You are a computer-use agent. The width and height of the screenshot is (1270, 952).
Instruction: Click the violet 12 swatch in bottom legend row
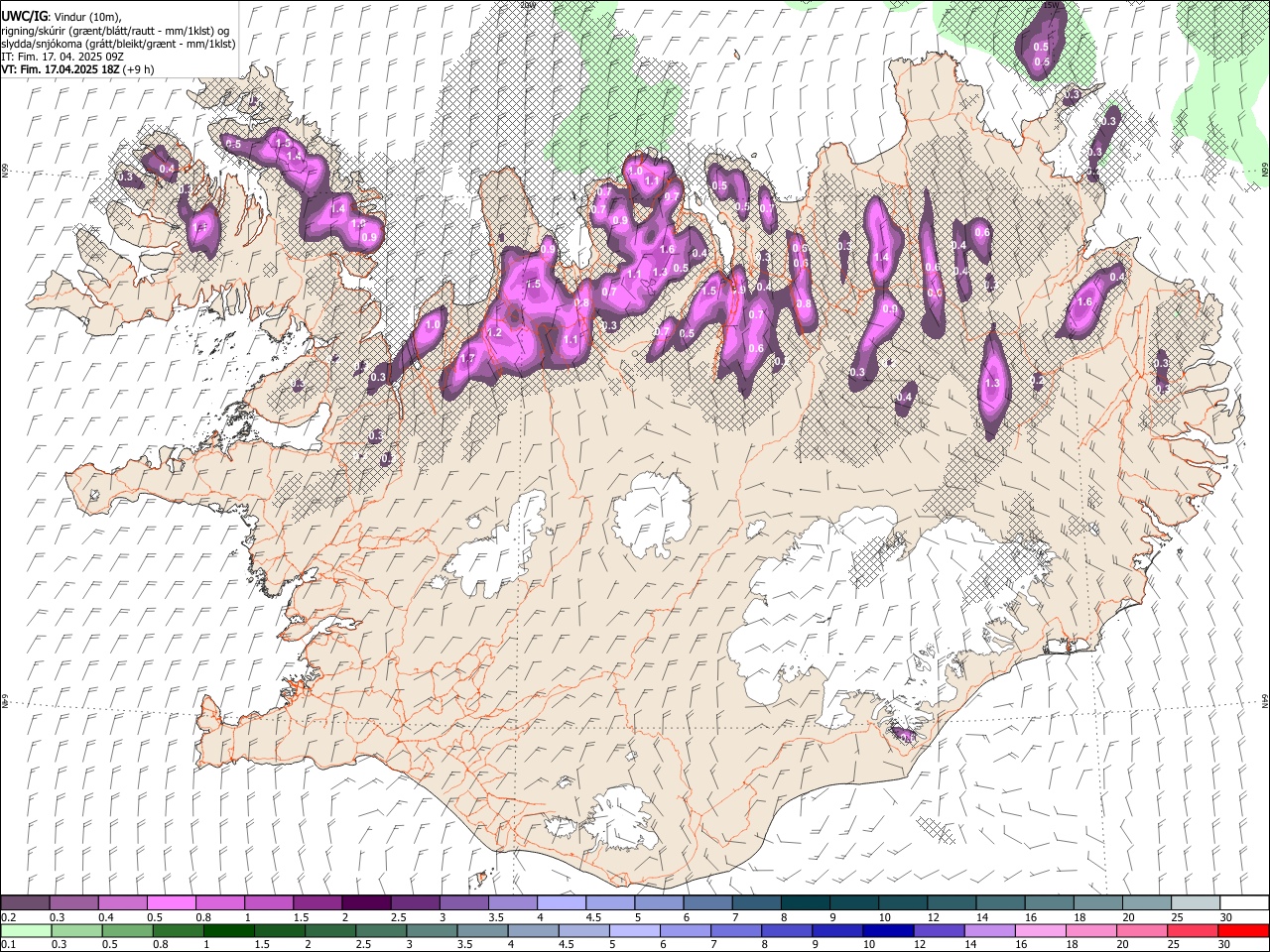click(x=939, y=930)
